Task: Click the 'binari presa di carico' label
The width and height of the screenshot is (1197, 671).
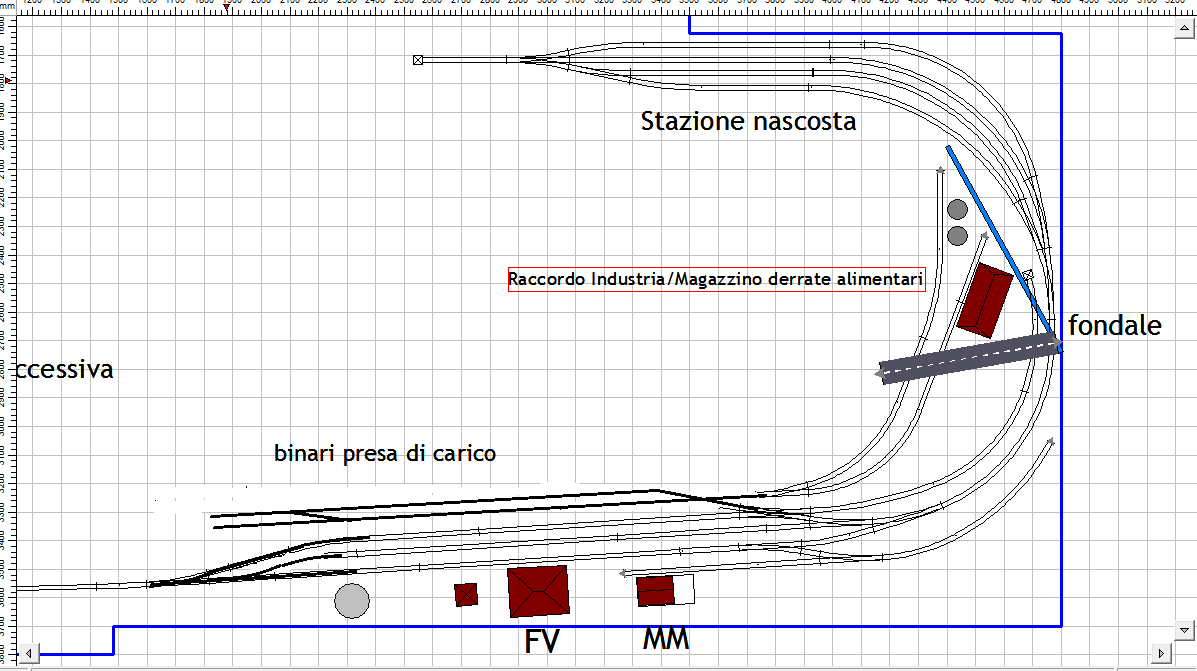Action: click(385, 454)
